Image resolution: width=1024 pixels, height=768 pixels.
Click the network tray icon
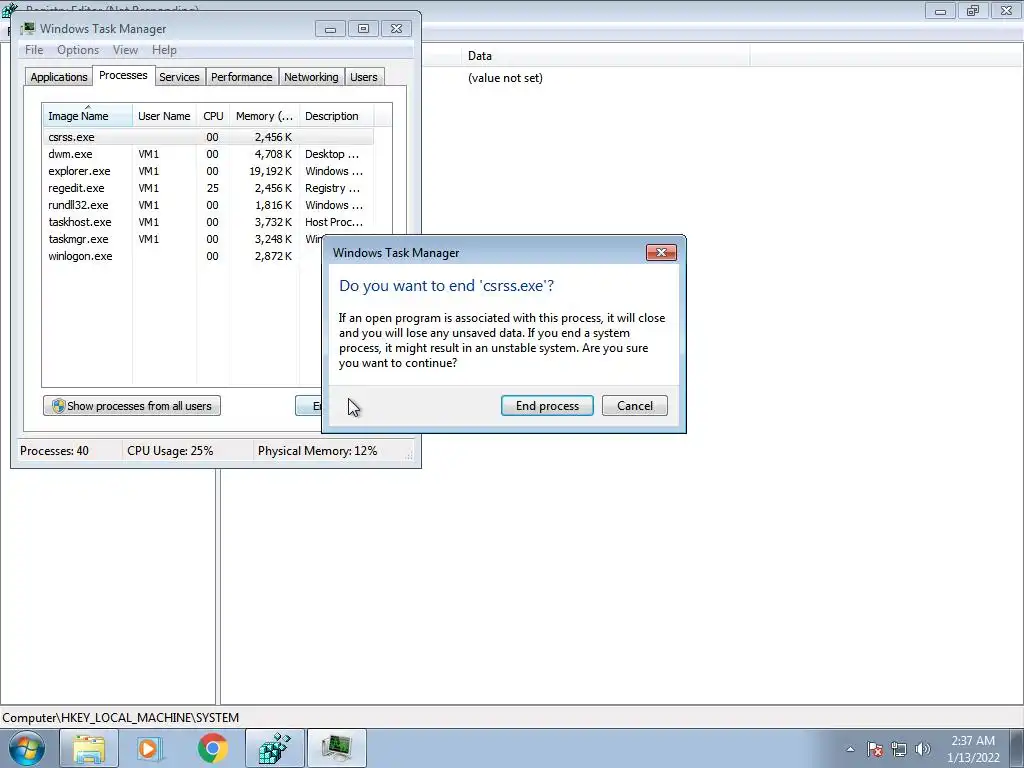(899, 749)
